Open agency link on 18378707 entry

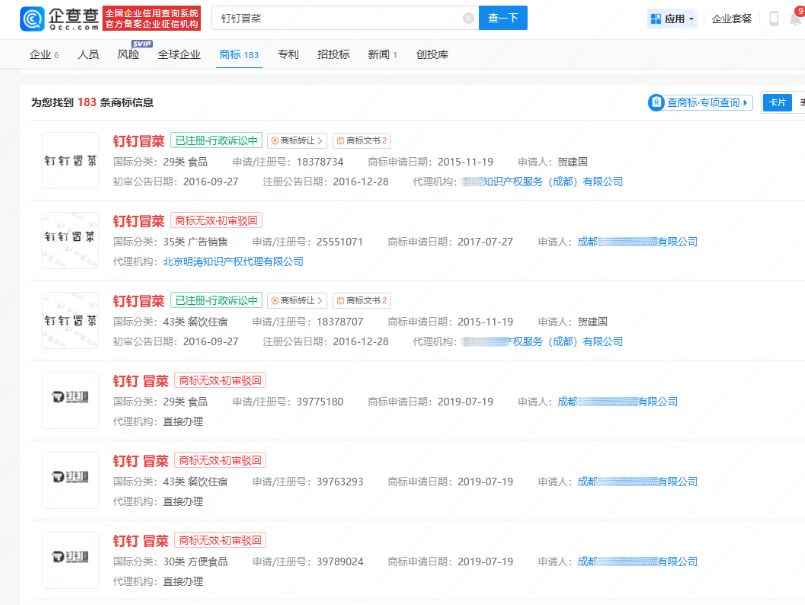[x=542, y=342]
